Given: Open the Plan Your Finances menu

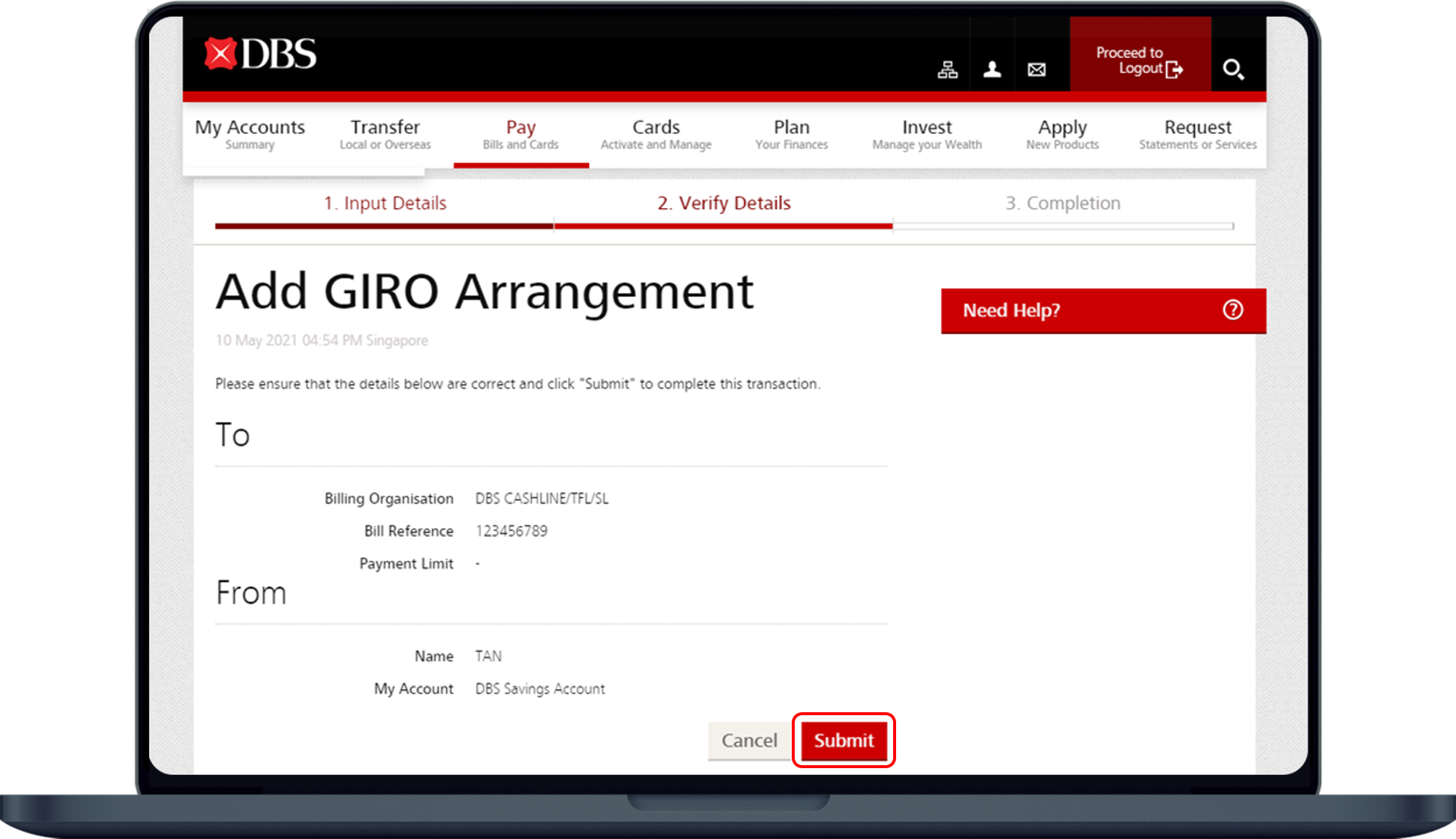Looking at the screenshot, I should [x=791, y=134].
